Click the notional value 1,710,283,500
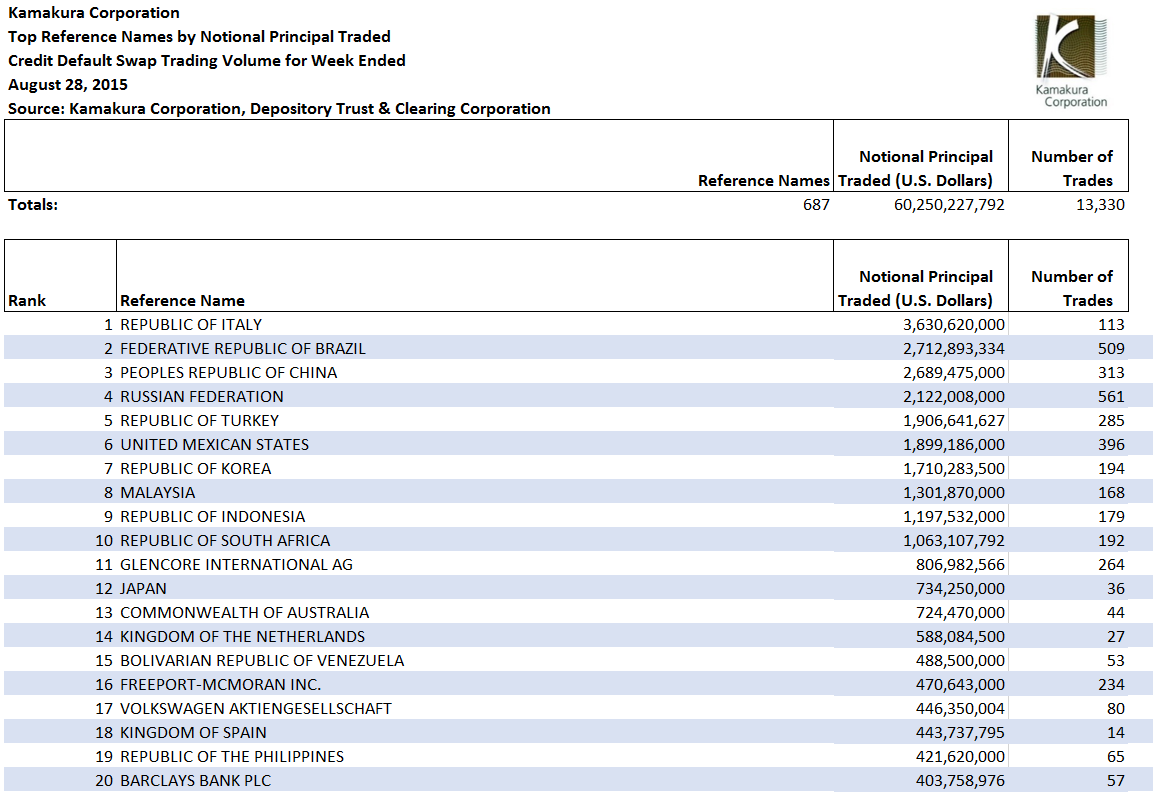 pyautogui.click(x=954, y=468)
